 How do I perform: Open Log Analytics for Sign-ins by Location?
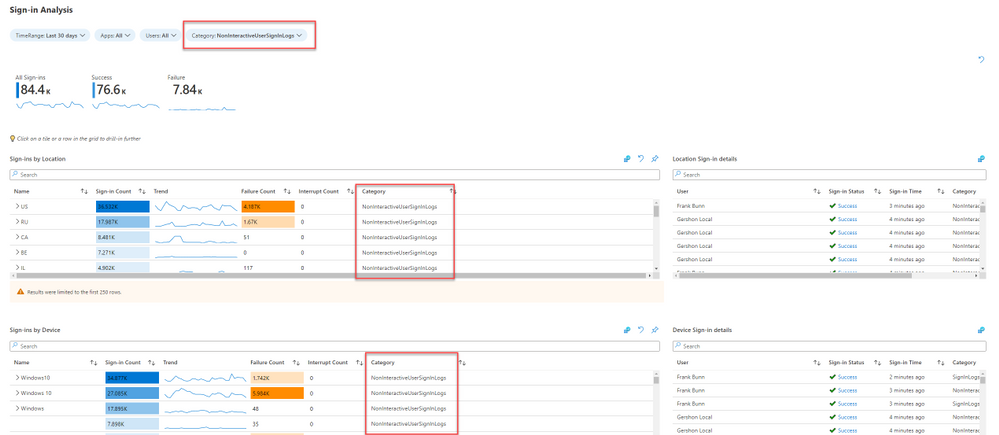[627, 159]
